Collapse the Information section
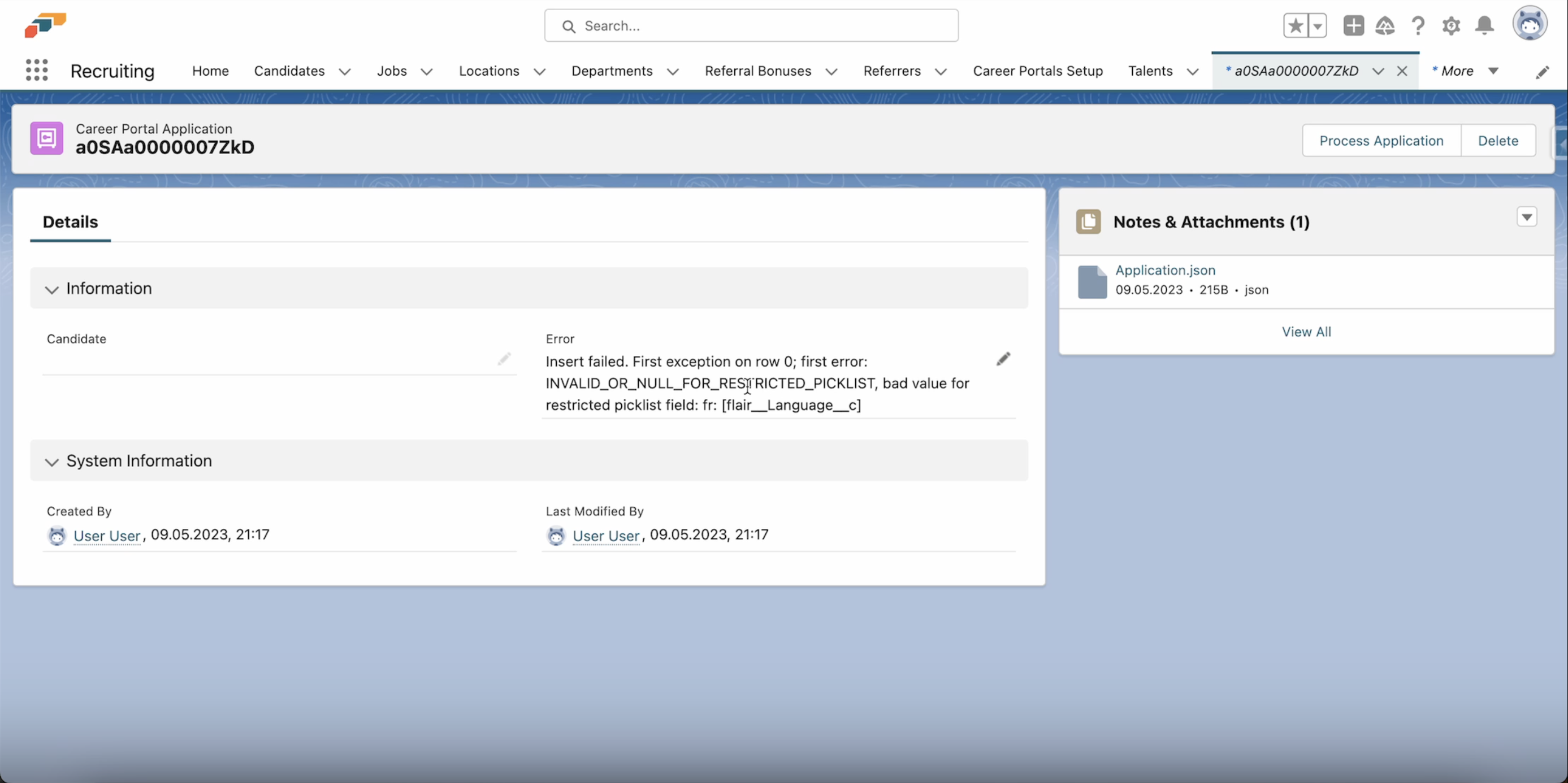Screen dimensions: 1568x783 click(x=52, y=289)
